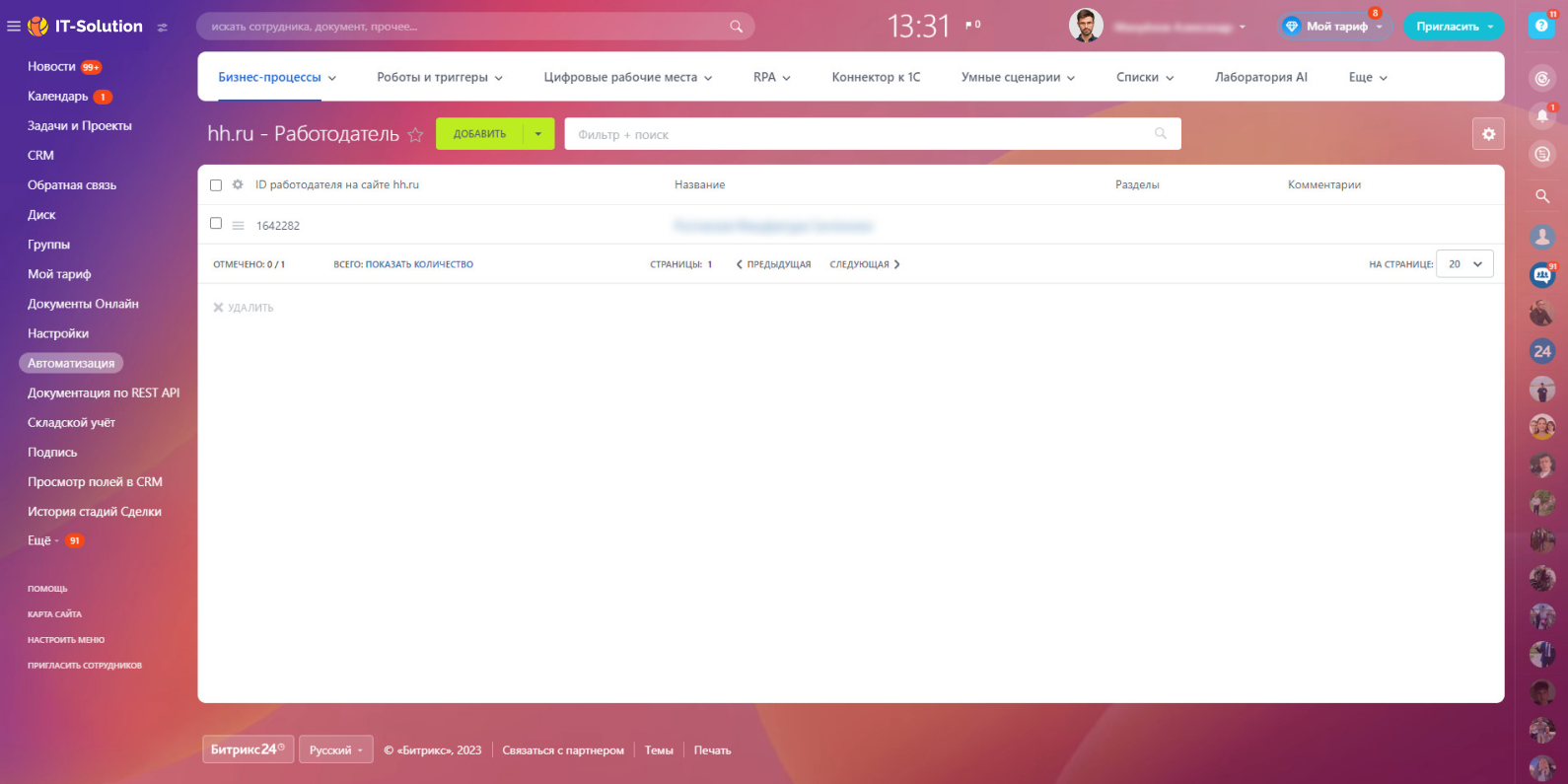Open the row actions menu for 1642282
The image size is (1568, 784).
tap(238, 226)
